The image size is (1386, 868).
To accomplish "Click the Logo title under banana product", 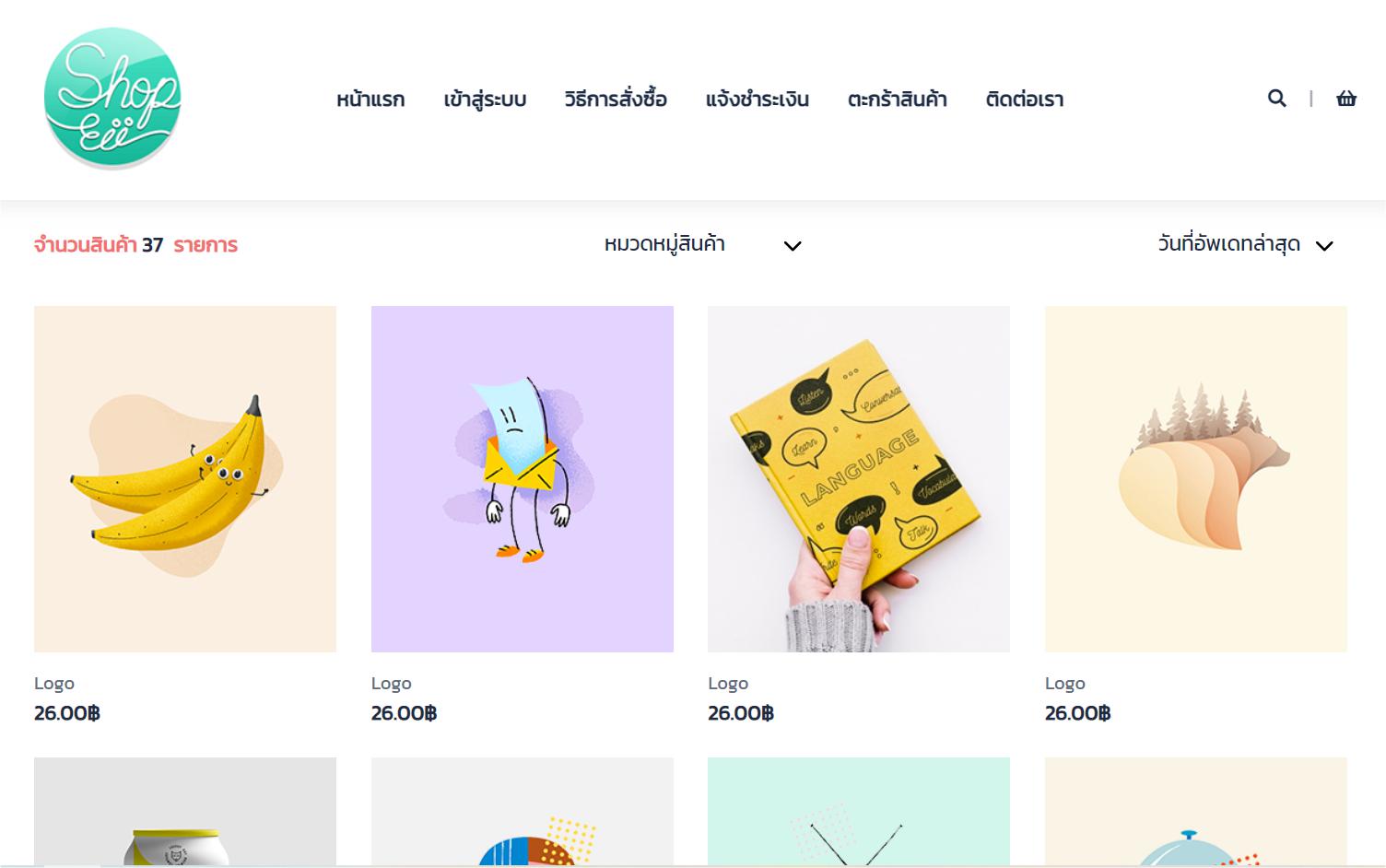I will pos(54,684).
